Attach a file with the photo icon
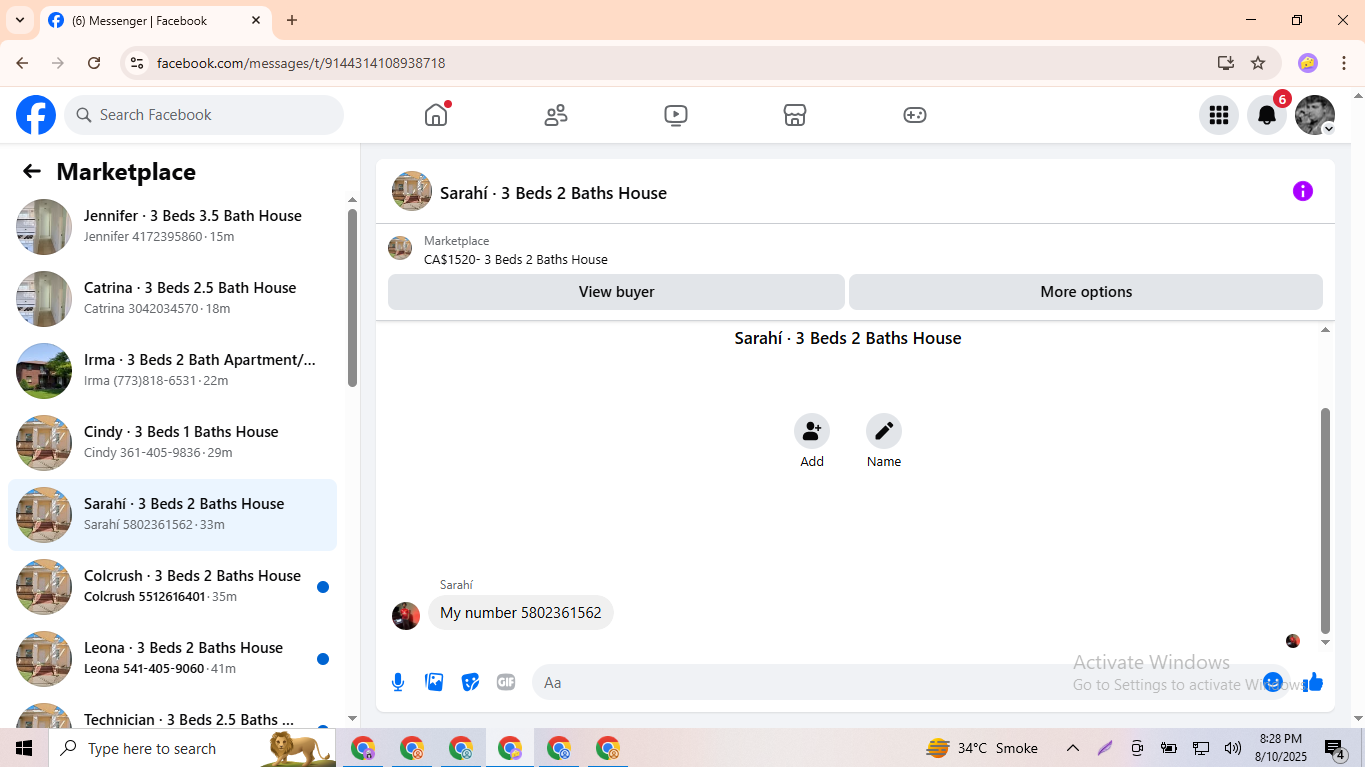Viewport: 1365px width, 767px height. coord(434,682)
